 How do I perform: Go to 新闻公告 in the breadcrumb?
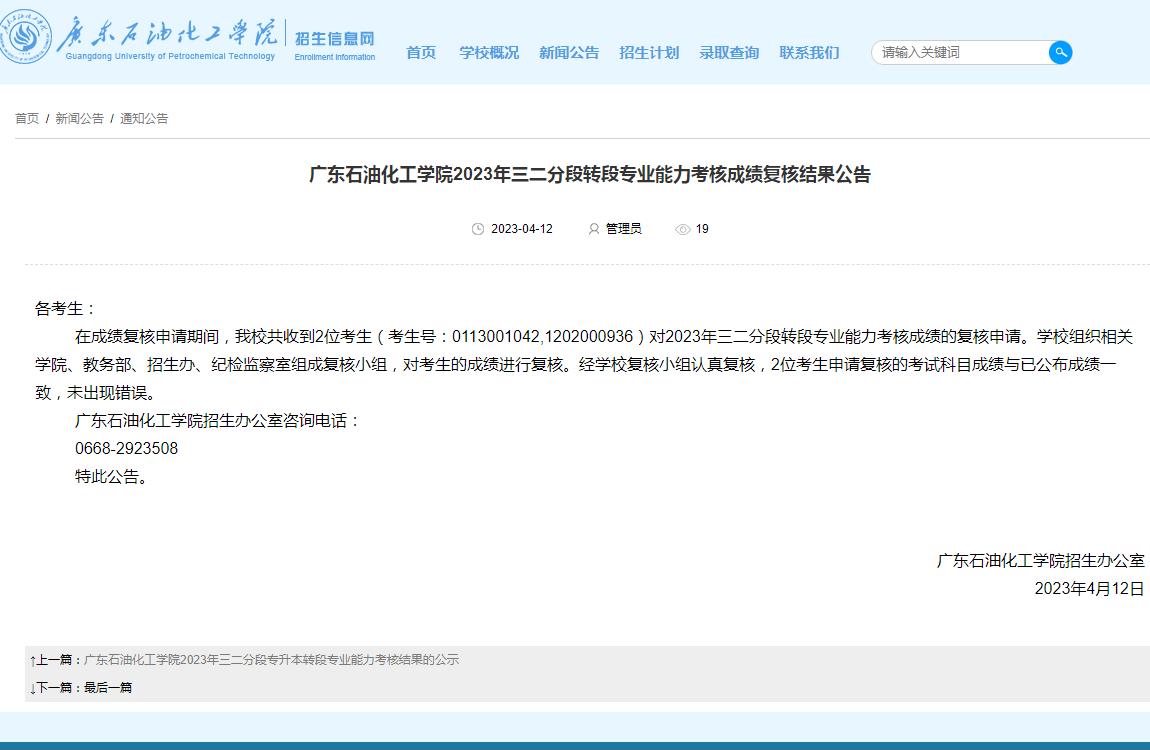tap(79, 118)
